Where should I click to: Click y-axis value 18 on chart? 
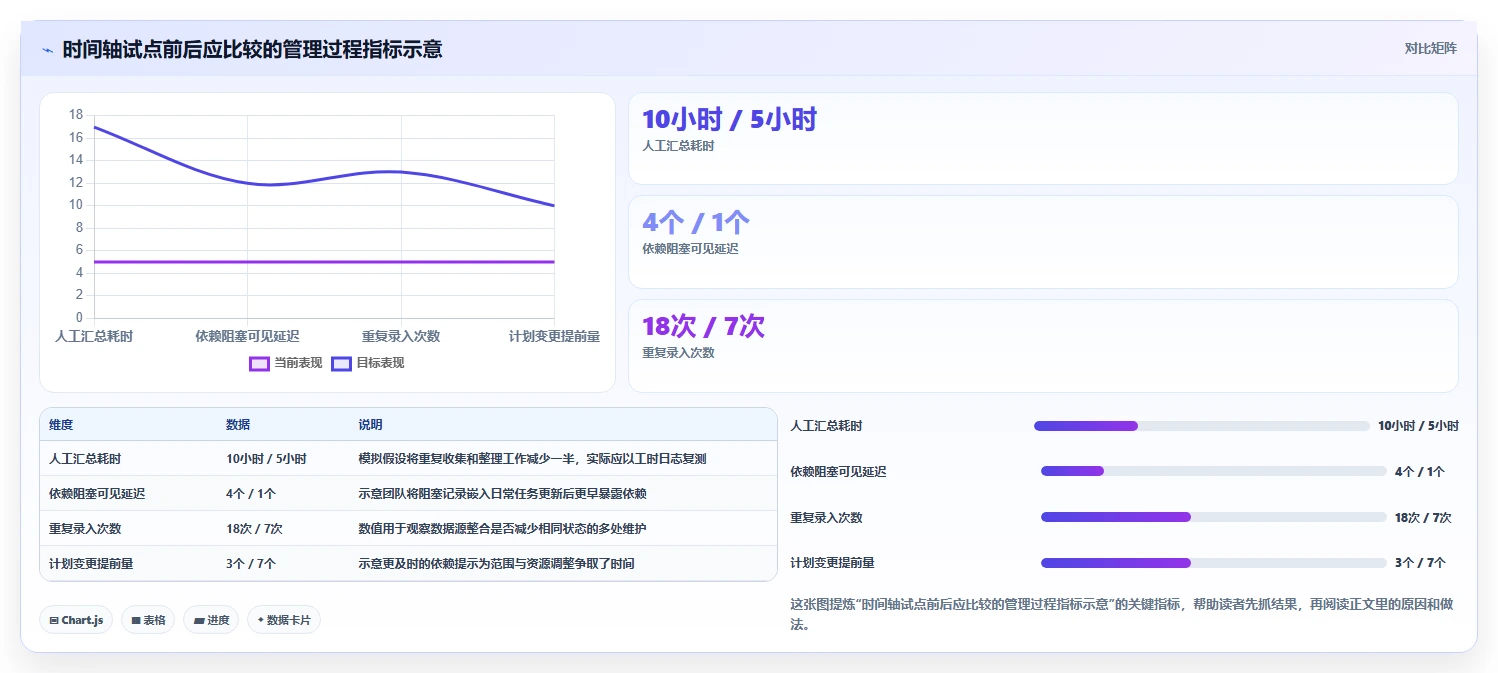[76, 115]
